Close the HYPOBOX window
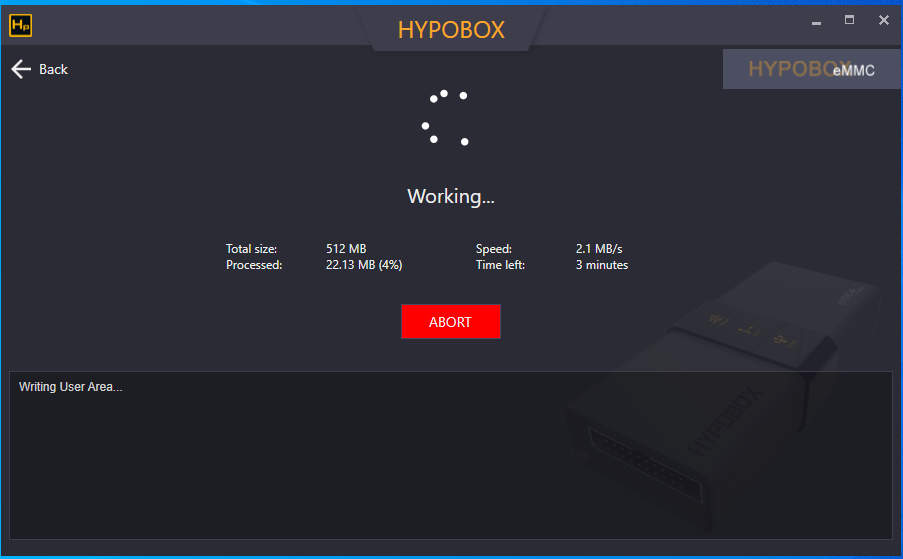Viewport: 903px width, 559px height. point(883,20)
